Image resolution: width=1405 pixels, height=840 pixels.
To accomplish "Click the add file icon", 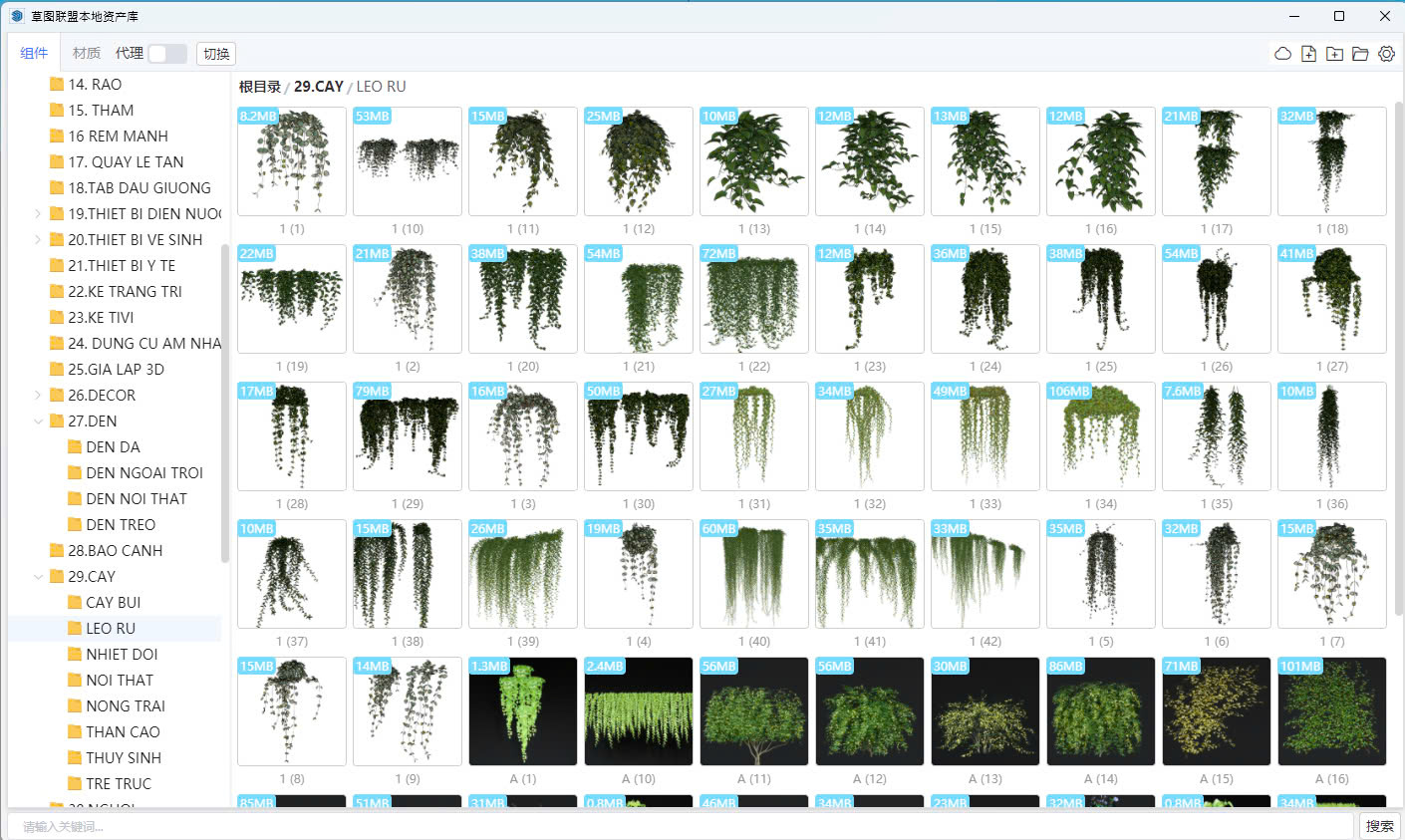I will [x=1308, y=54].
